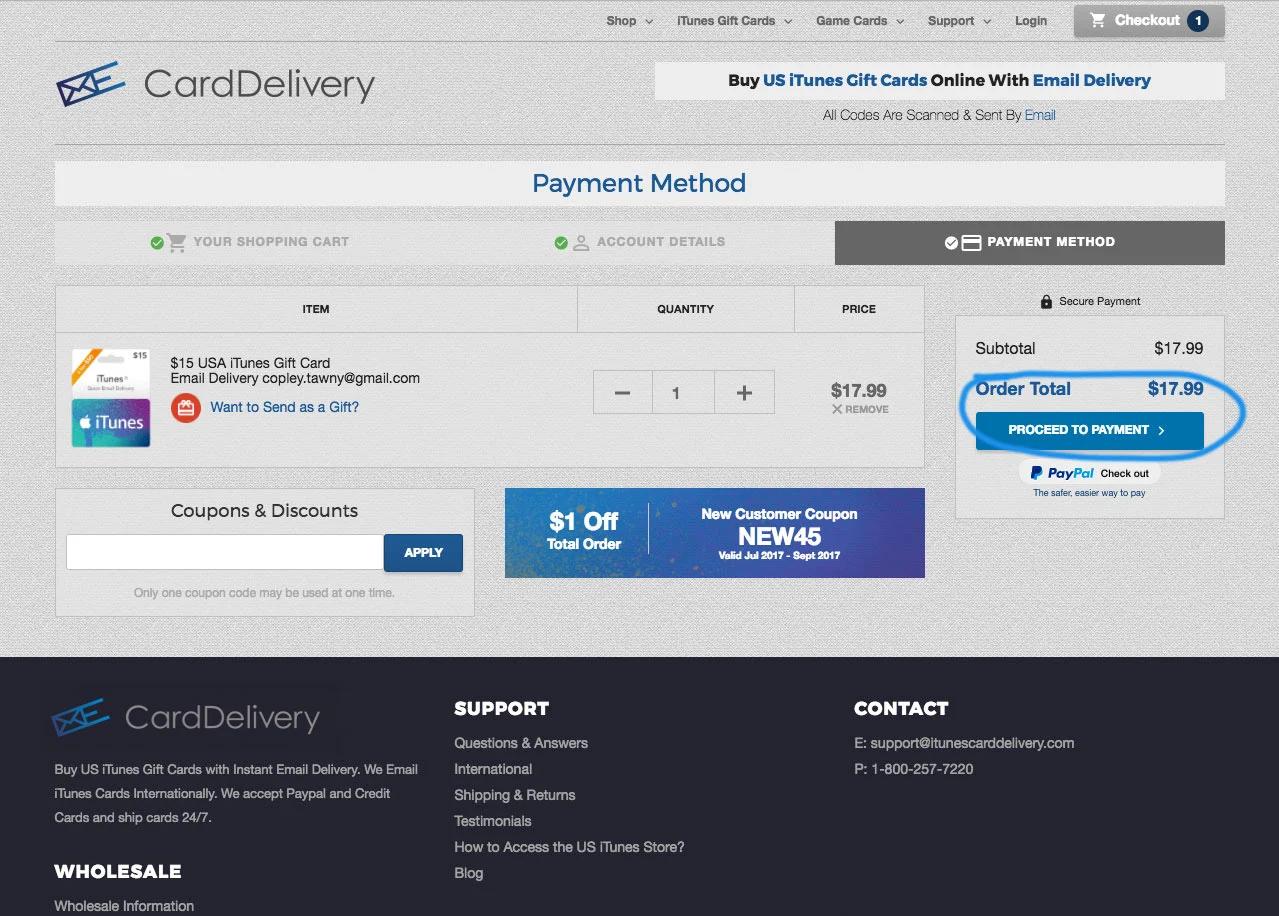The width and height of the screenshot is (1279, 916).
Task: Click the cart icon in Checkout button
Action: click(1097, 20)
